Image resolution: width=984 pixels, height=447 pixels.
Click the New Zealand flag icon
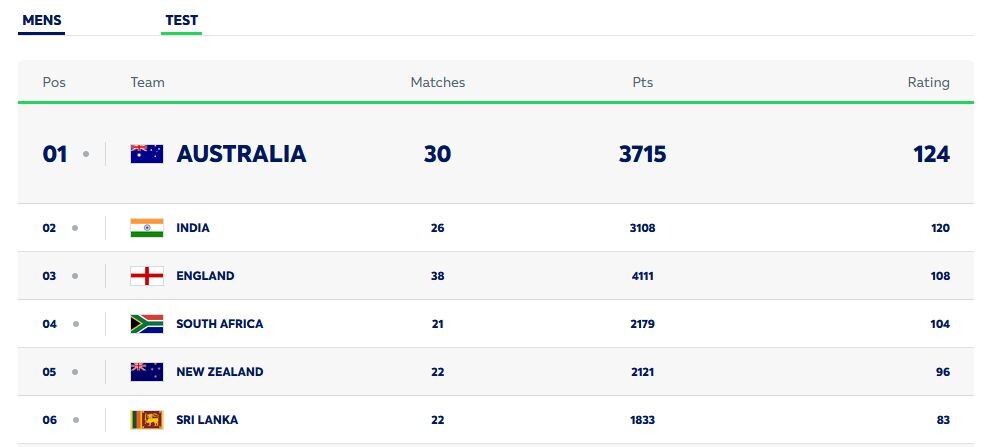pos(147,372)
